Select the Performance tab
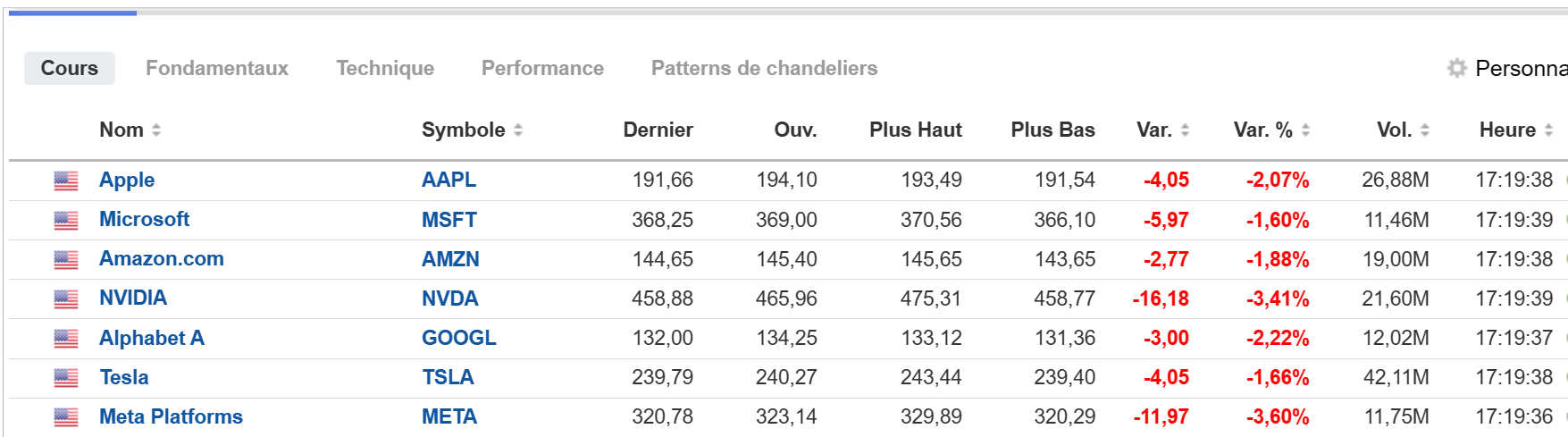1568x437 pixels. (x=542, y=68)
